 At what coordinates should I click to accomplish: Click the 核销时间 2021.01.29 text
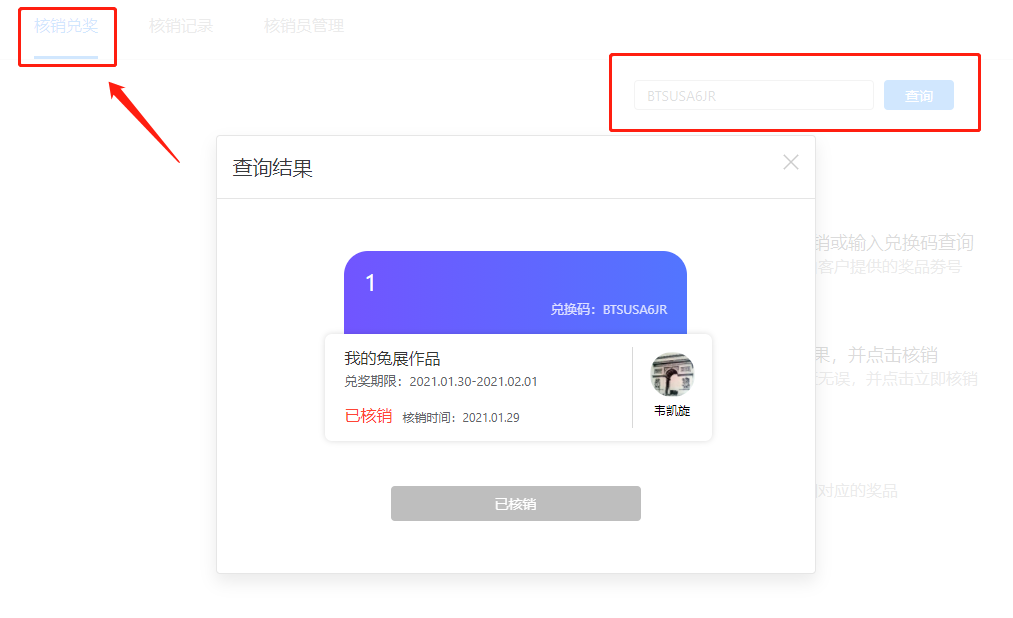[461, 418]
